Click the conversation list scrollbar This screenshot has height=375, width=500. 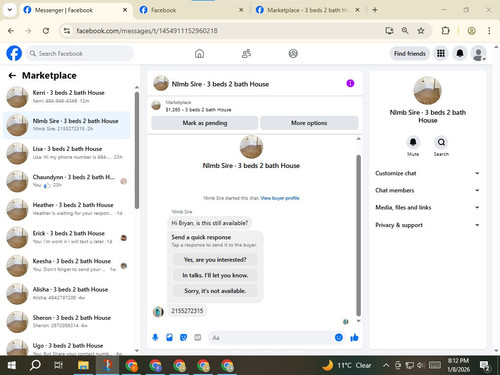[137, 150]
